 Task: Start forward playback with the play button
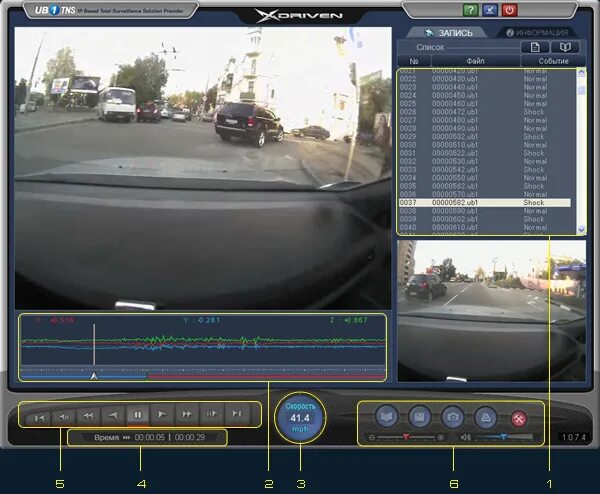click(x=162, y=414)
